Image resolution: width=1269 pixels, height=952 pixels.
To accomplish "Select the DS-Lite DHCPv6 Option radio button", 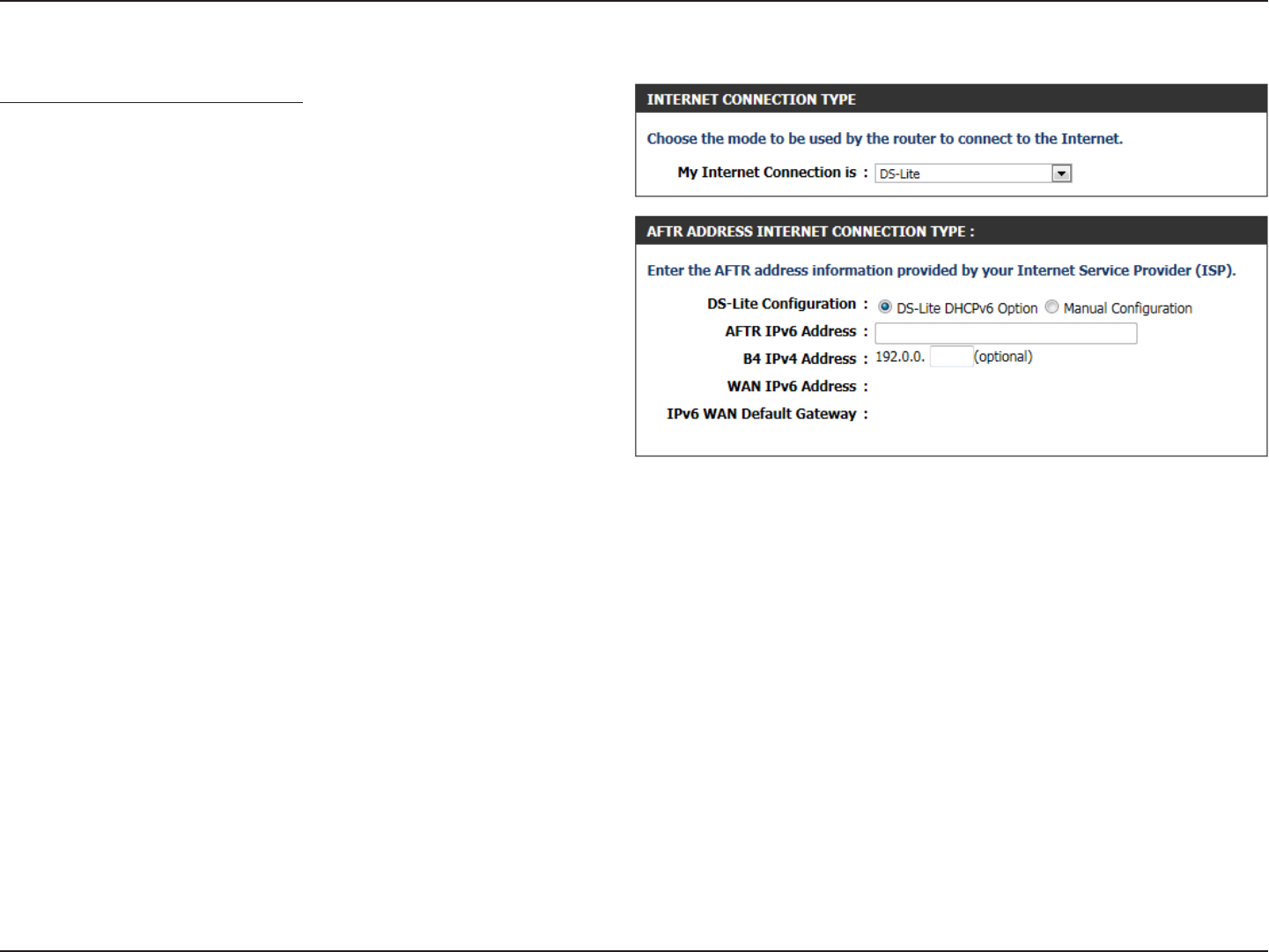I will 885,307.
